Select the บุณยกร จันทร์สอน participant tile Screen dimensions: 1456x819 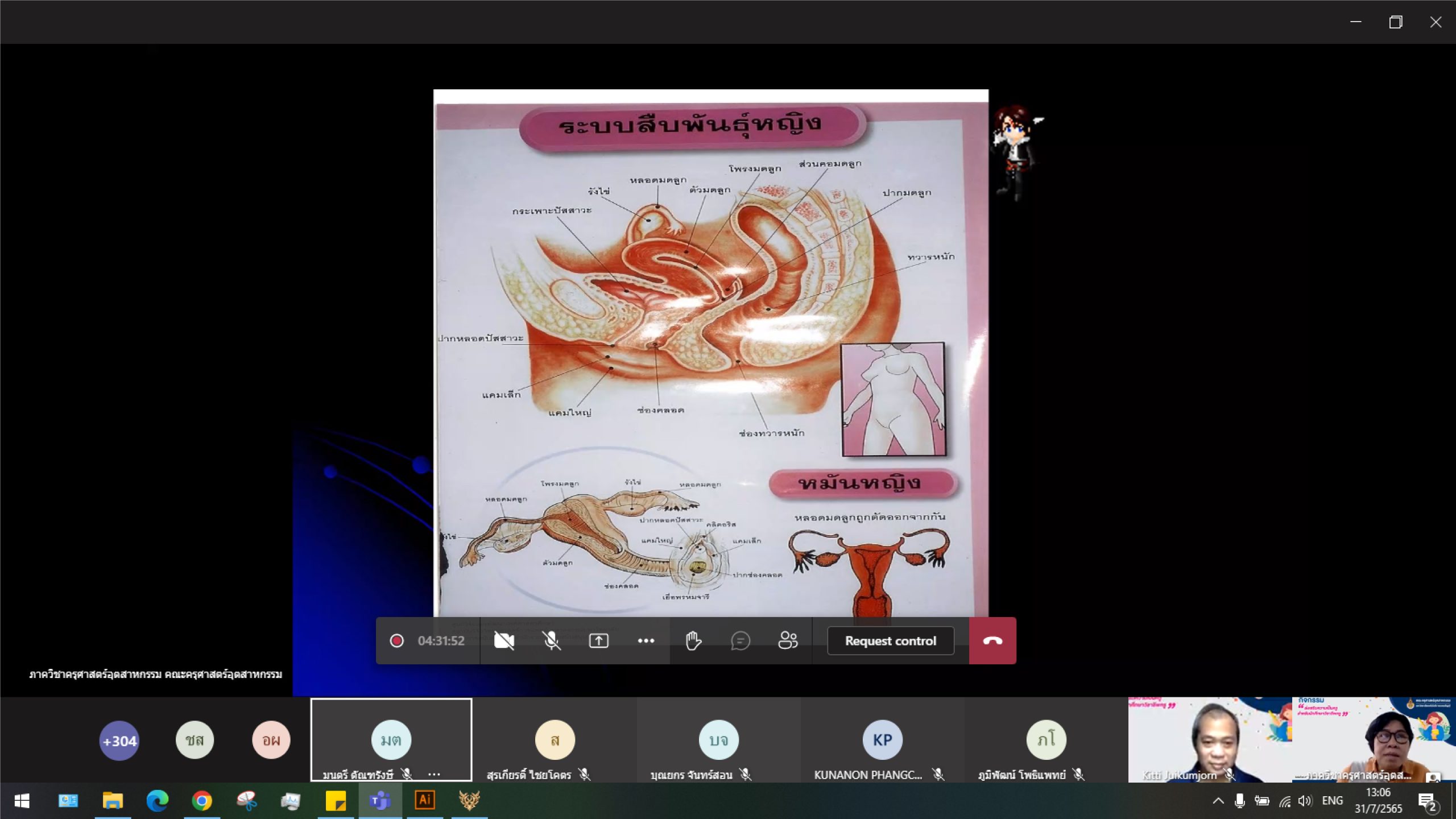click(719, 740)
